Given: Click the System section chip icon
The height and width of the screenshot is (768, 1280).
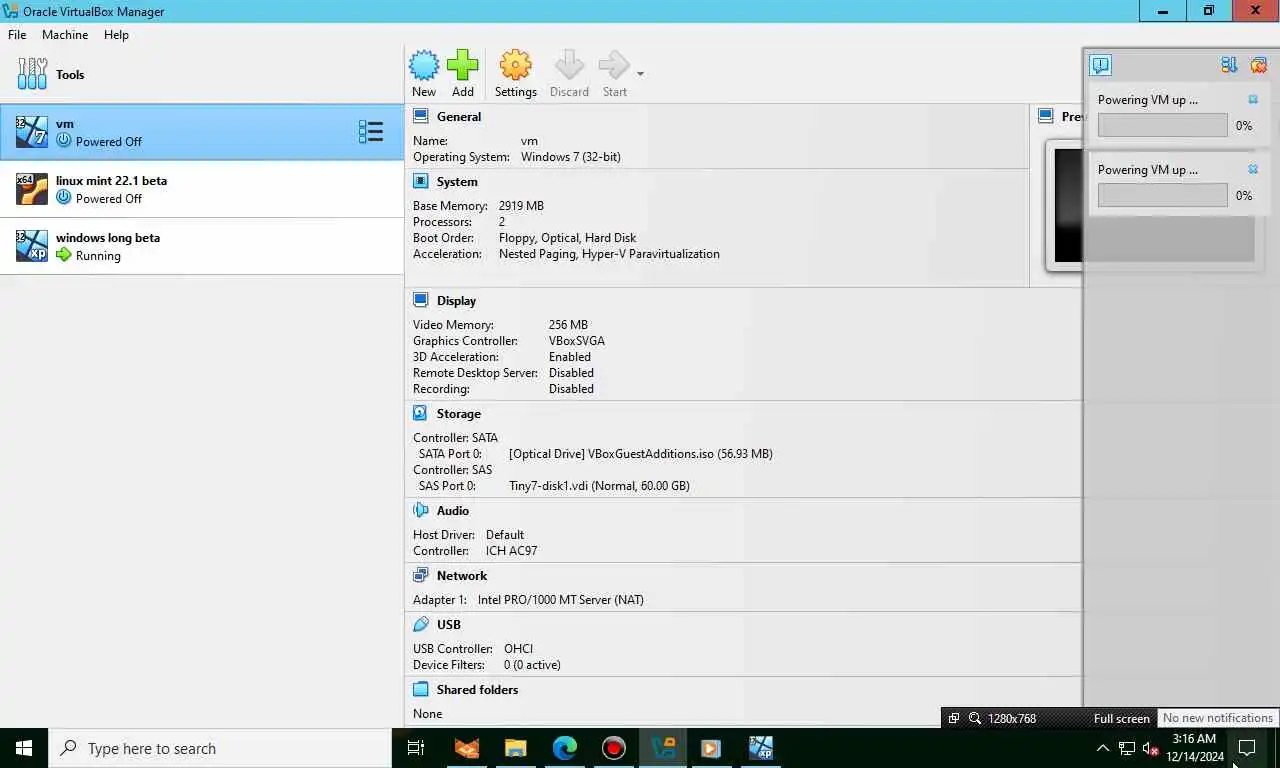Looking at the screenshot, I should pyautogui.click(x=421, y=182).
